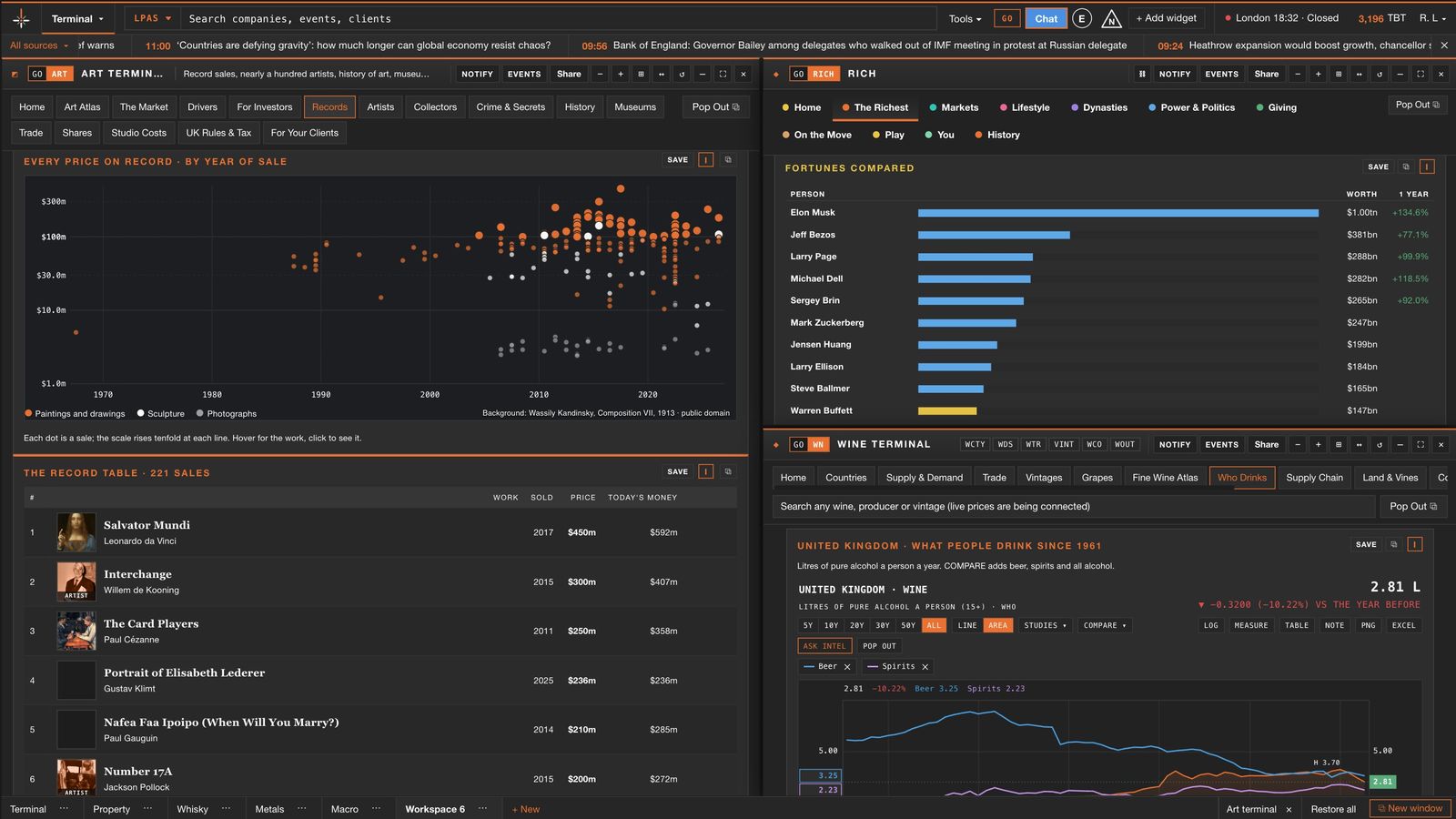Viewport: 1456px width, 819px height.
Task: Expand the COMPARE dropdown in wine chart
Action: pos(1105,625)
